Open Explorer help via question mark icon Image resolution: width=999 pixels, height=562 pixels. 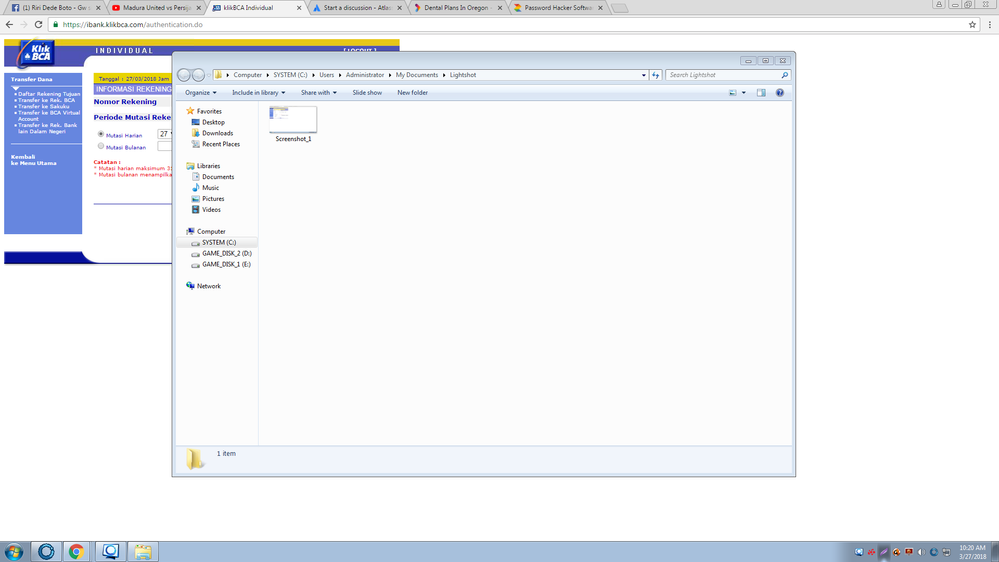pyautogui.click(x=780, y=93)
